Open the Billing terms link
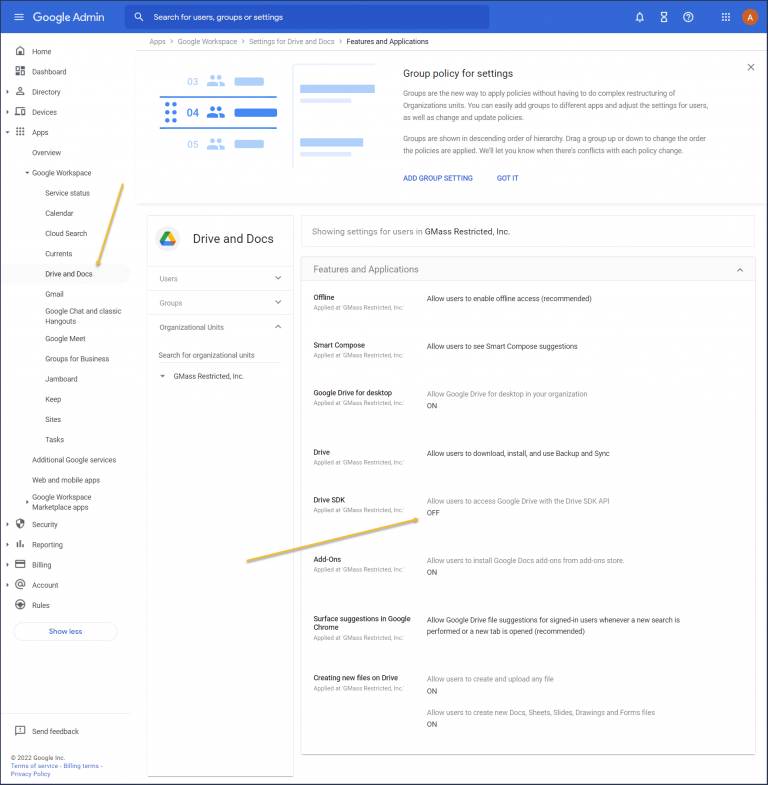The height and width of the screenshot is (785, 768). [81, 765]
